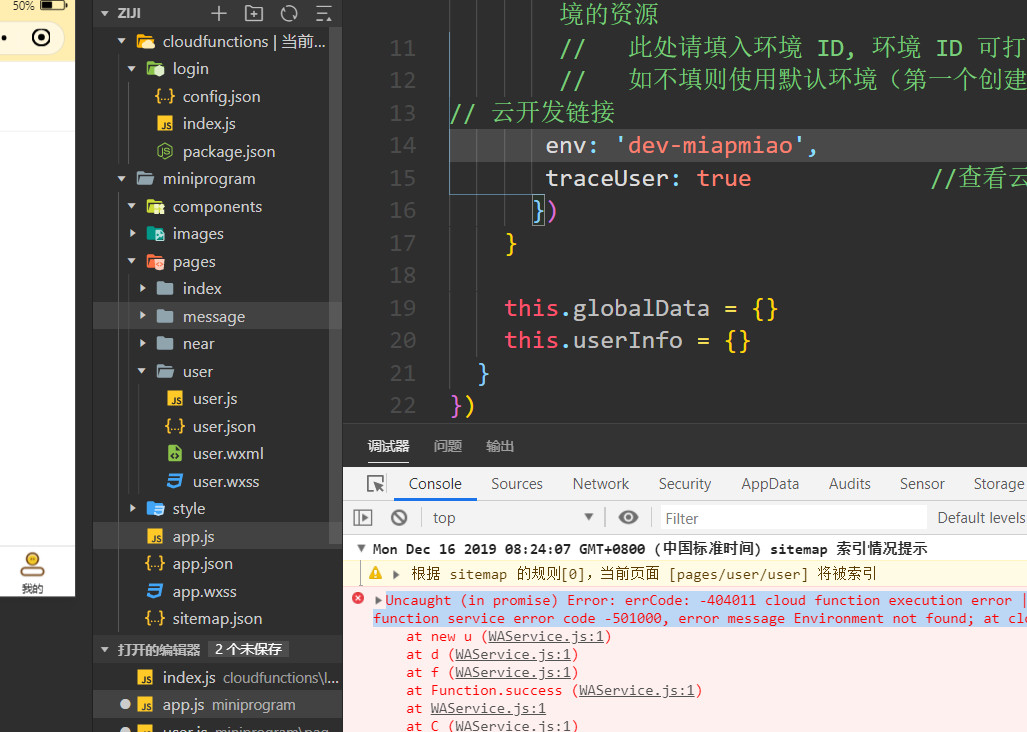Click the new folder icon in explorer
This screenshot has height=732, width=1027.
(x=254, y=13)
